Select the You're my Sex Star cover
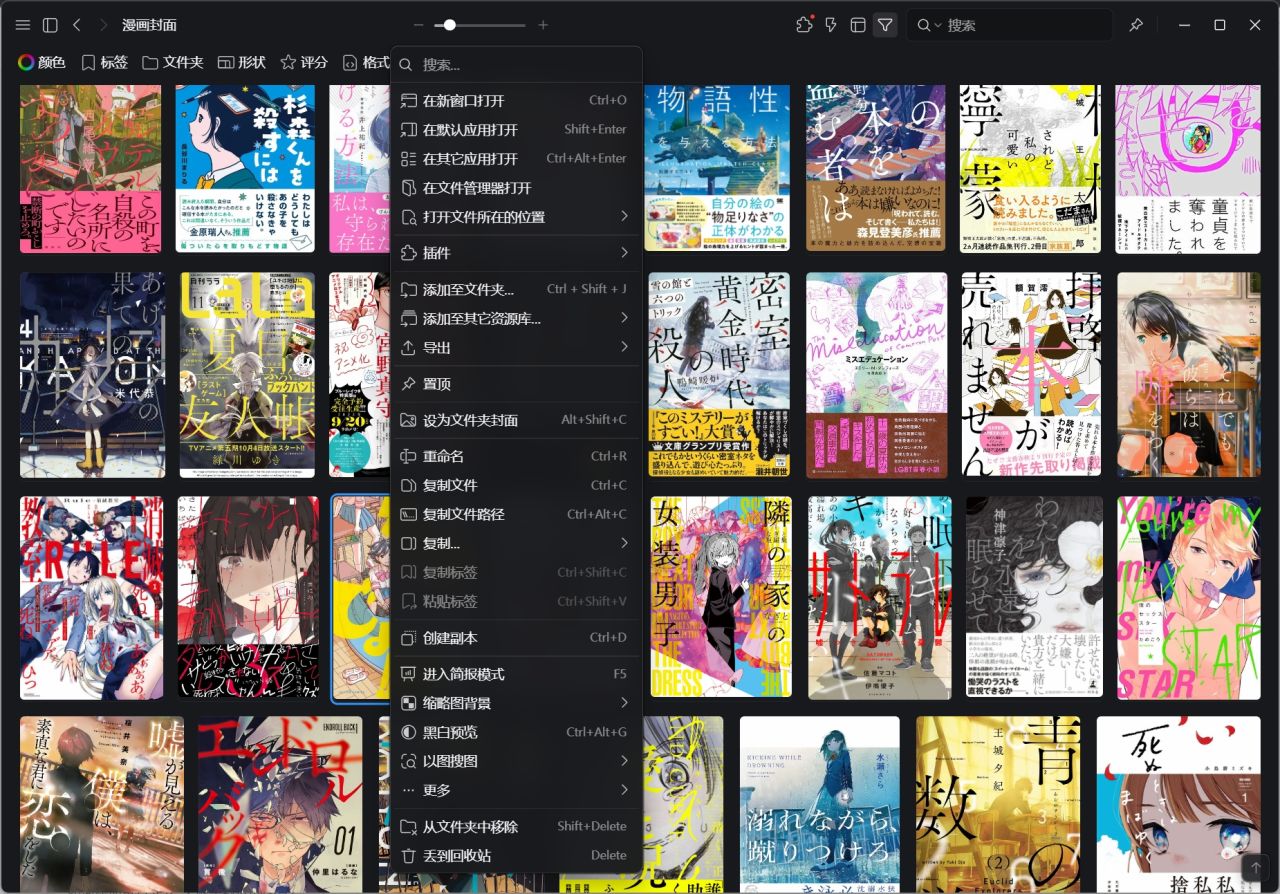 pyautogui.click(x=1189, y=598)
